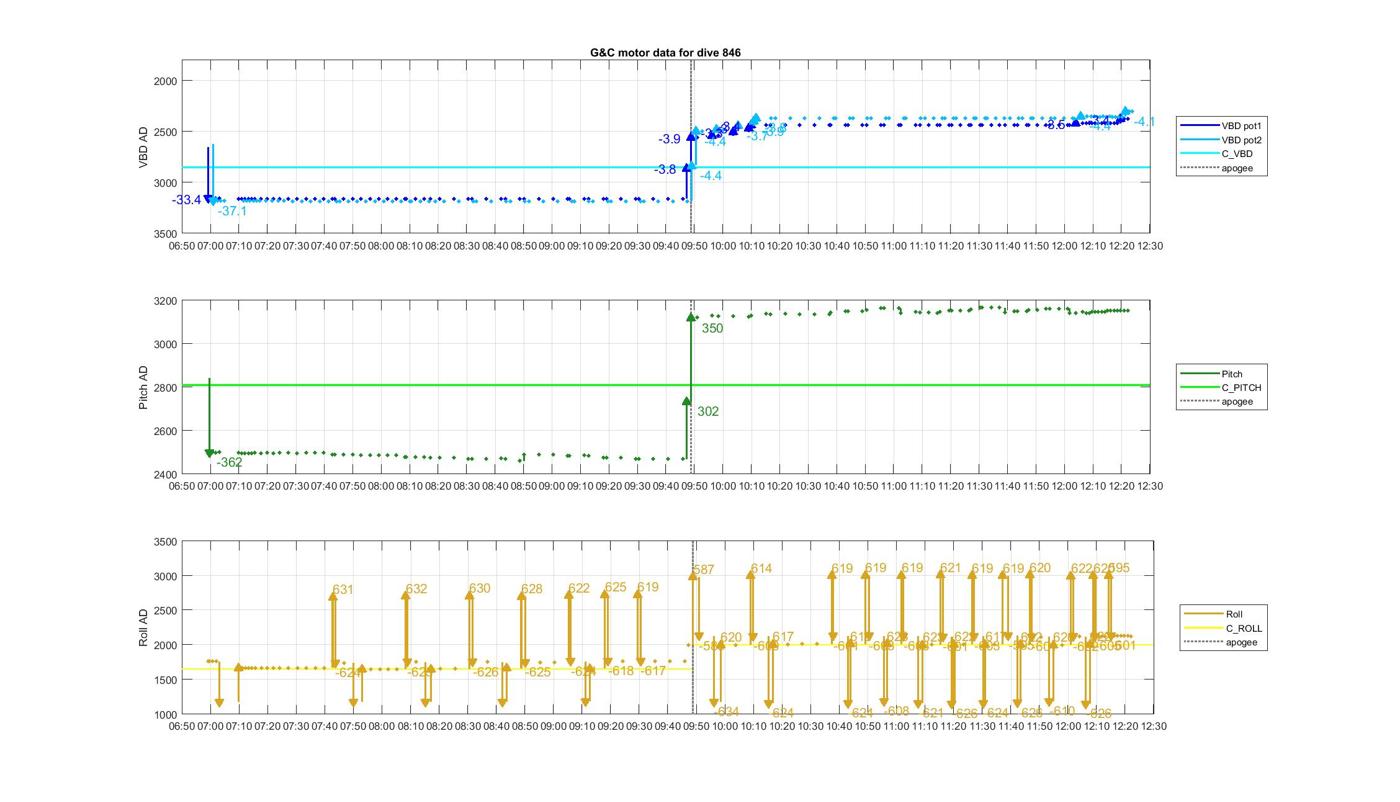Screen dimensions: 1400x802
Task: Click the "Pitch AD" y-axis label
Action: [143, 387]
